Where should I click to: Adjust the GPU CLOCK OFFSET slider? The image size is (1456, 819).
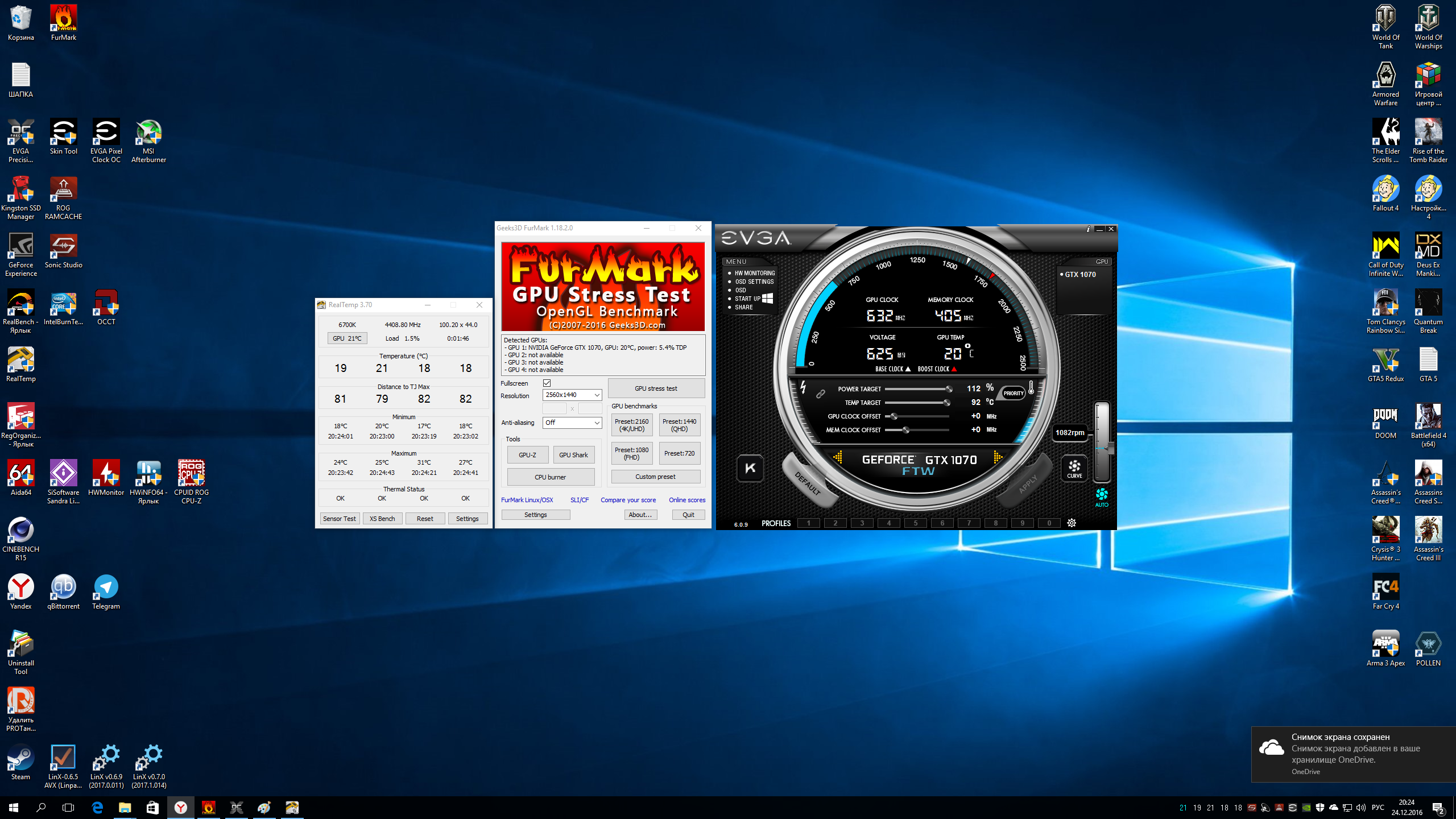coord(894,416)
